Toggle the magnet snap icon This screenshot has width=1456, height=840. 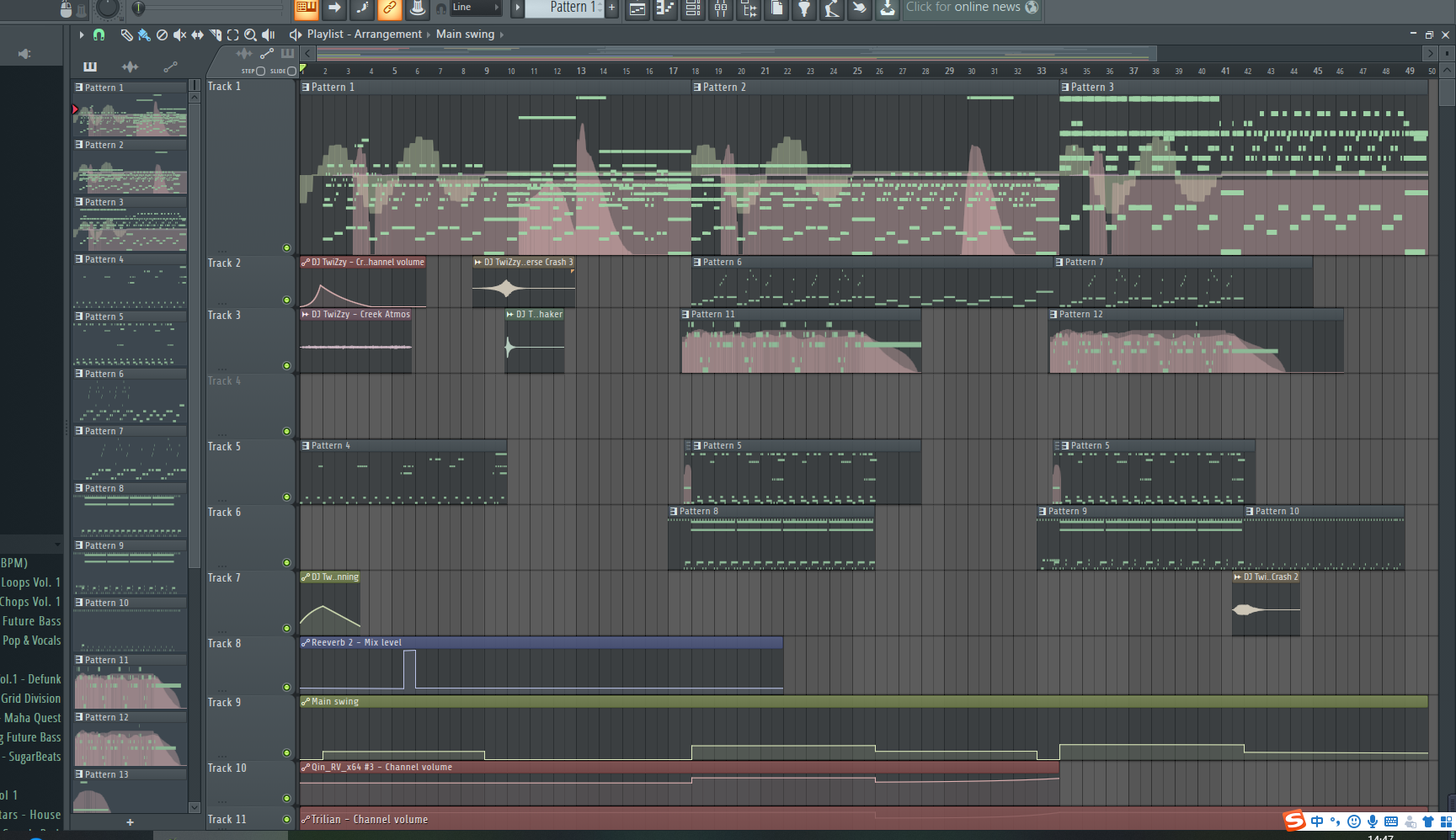point(99,35)
